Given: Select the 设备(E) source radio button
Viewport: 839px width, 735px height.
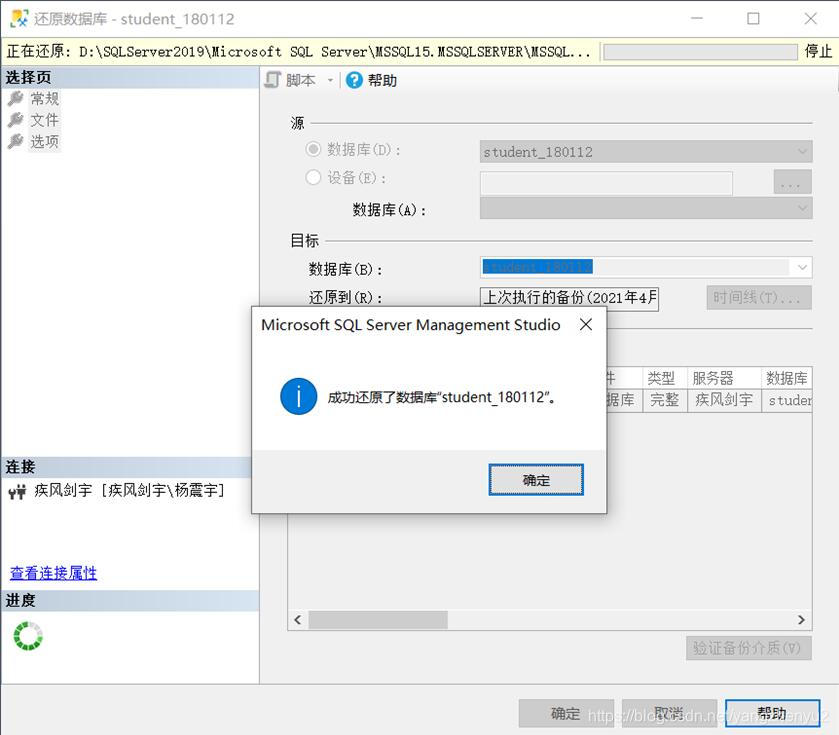Looking at the screenshot, I should [x=313, y=177].
